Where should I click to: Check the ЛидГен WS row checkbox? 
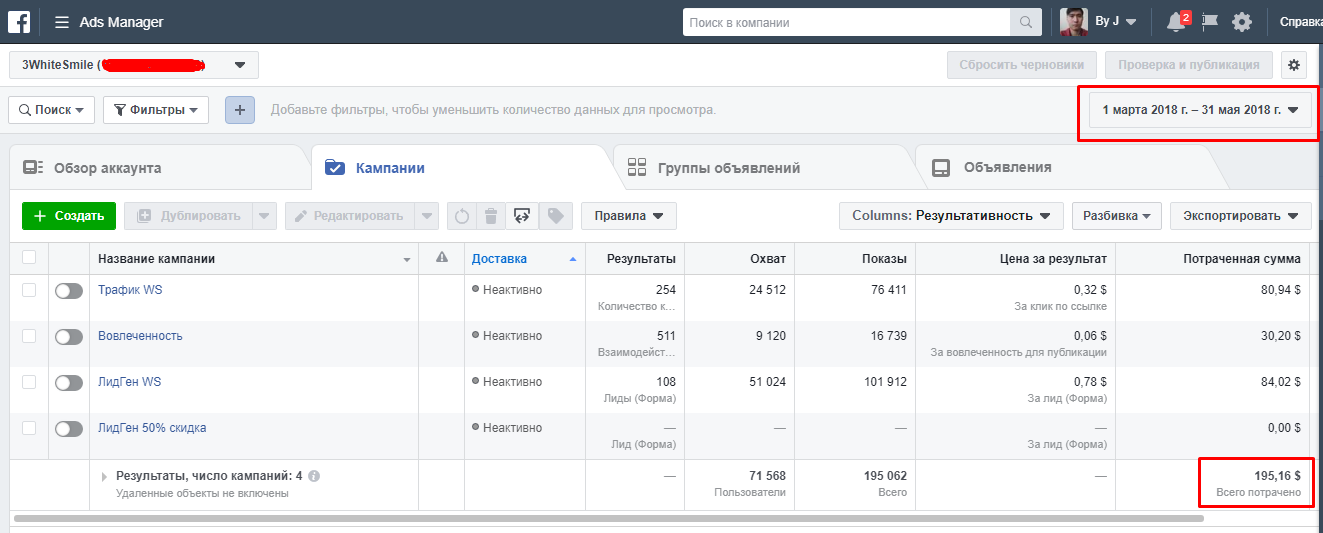point(29,382)
